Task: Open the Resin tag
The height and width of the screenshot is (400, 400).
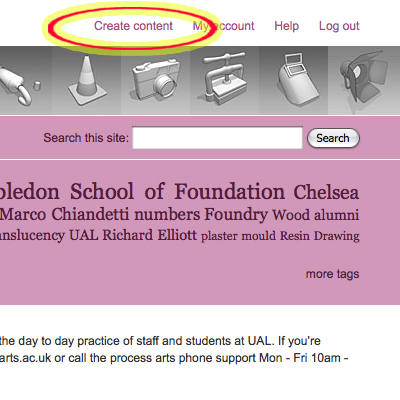Action: 295,236
